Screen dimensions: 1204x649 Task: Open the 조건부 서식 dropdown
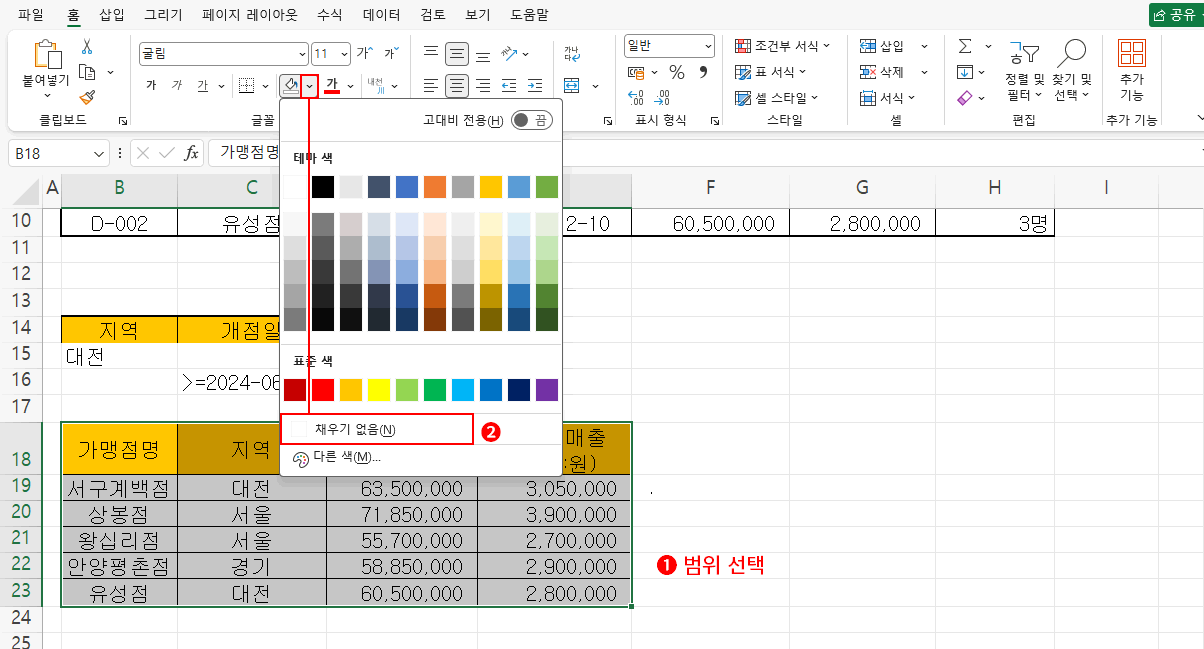pyautogui.click(x=783, y=46)
